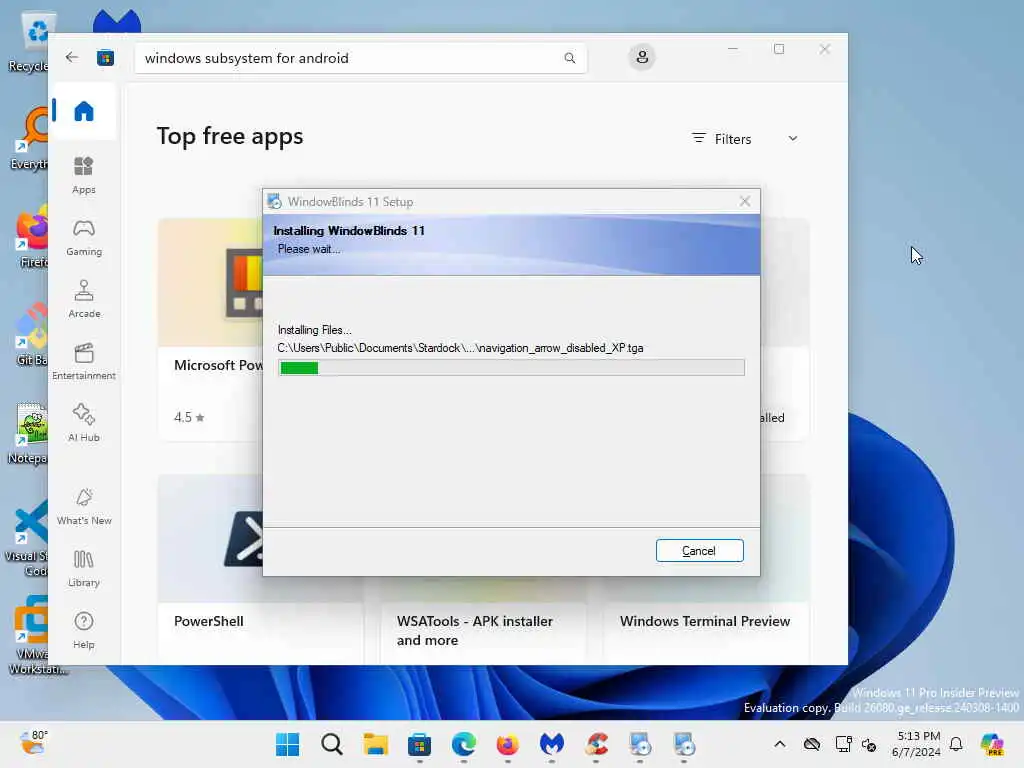
Task: Launch Microsoft Edge from taskbar
Action: point(464,744)
